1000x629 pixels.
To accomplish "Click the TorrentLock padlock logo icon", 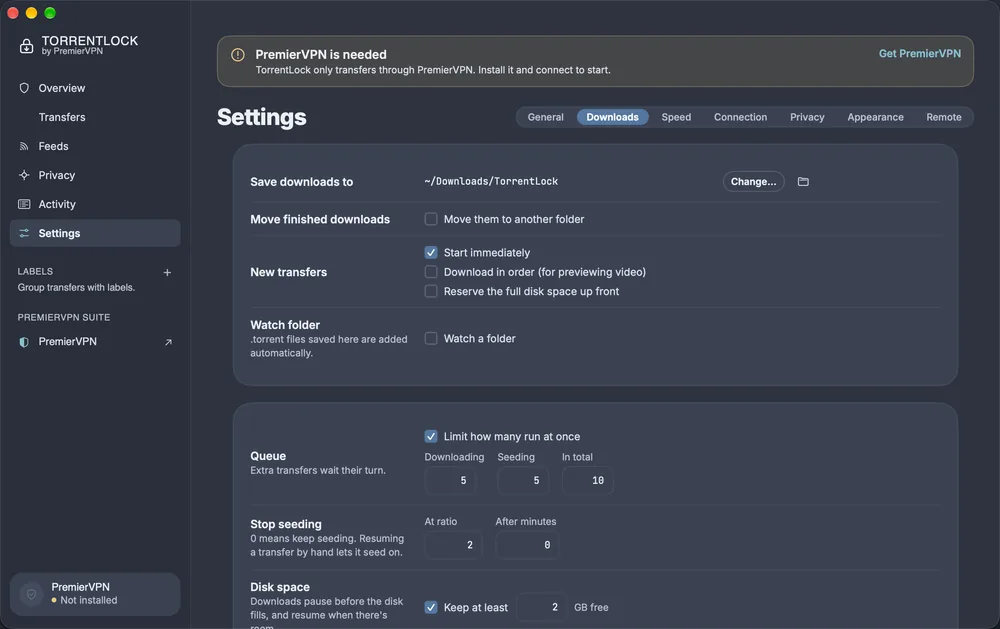I will (x=26, y=45).
